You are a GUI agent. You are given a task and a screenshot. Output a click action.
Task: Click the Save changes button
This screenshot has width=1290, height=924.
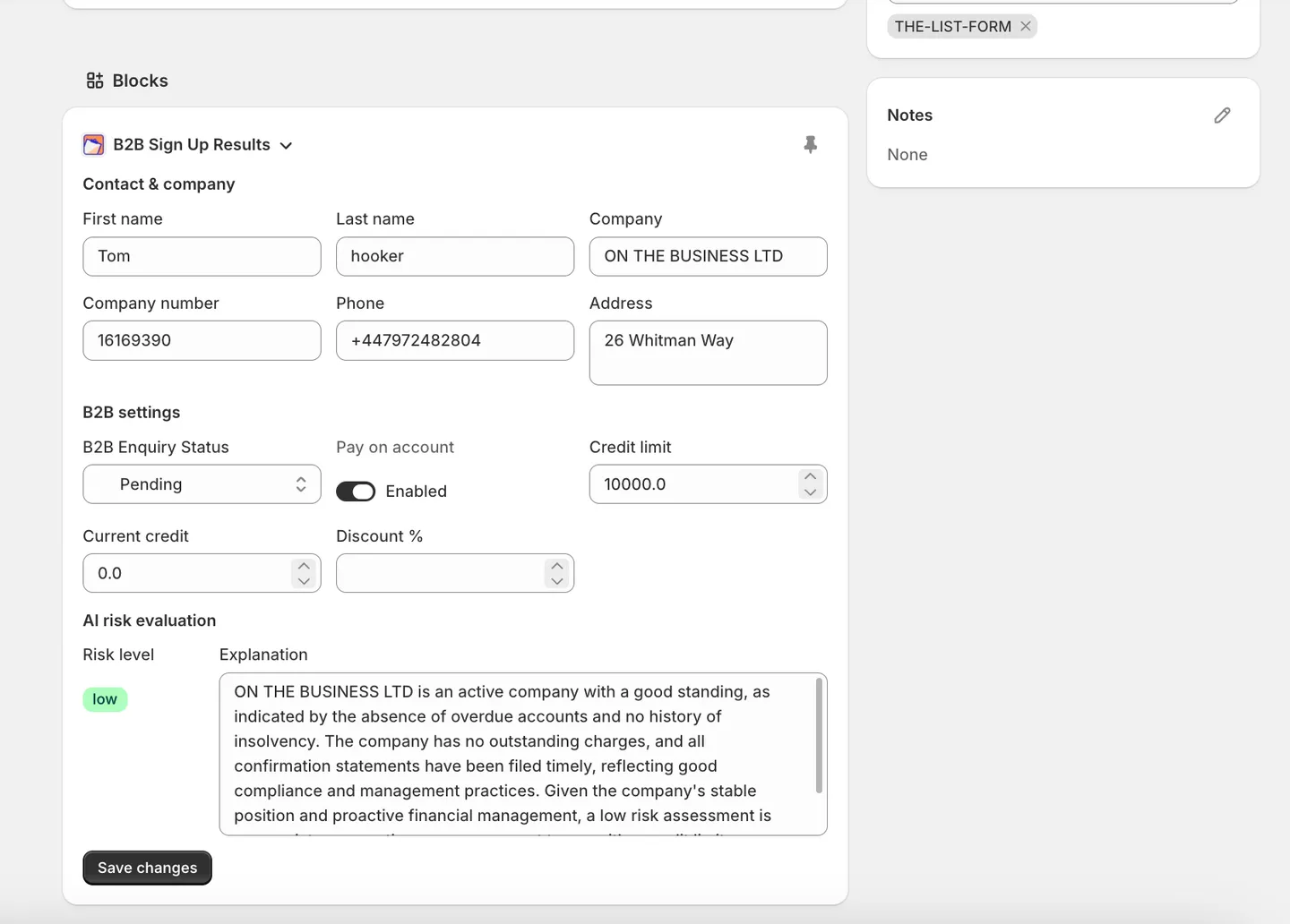(147, 868)
